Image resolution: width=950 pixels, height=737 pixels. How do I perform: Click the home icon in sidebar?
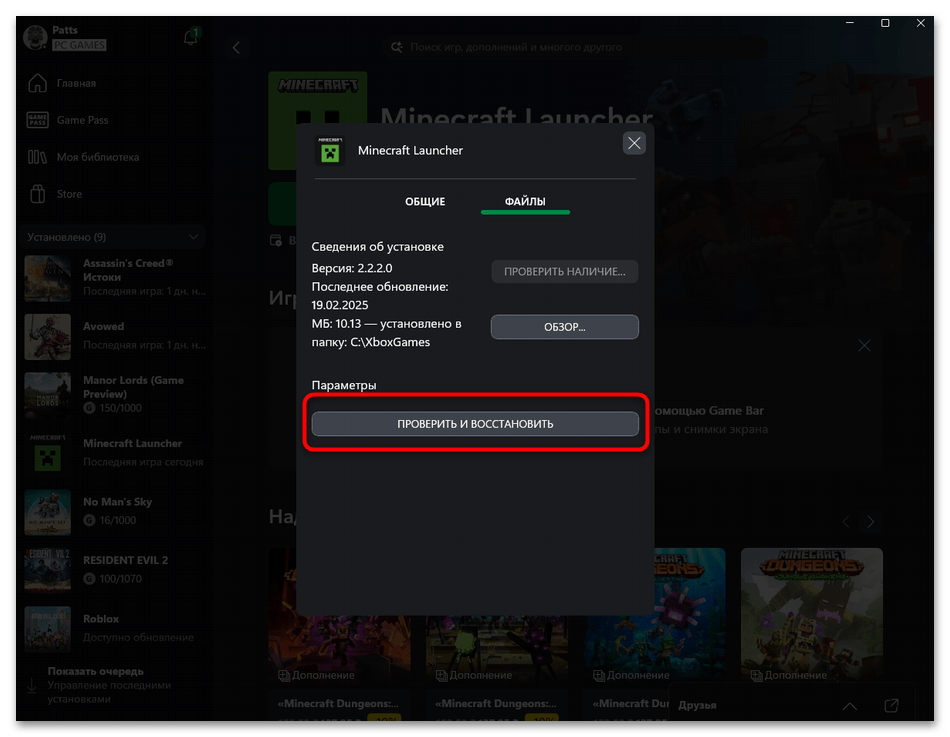tap(38, 83)
